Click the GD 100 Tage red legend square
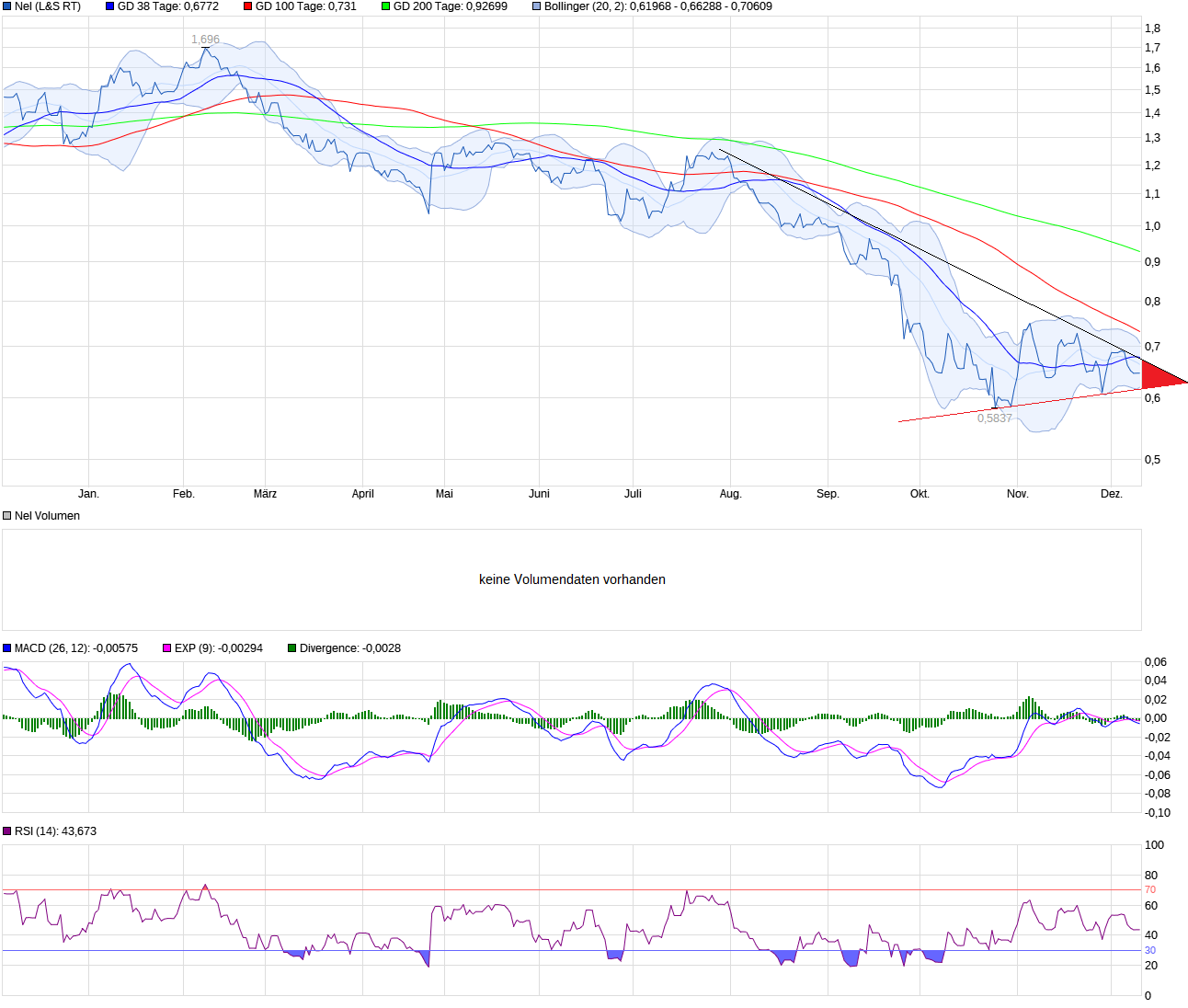The width and height of the screenshot is (1188, 1008). (x=248, y=6)
